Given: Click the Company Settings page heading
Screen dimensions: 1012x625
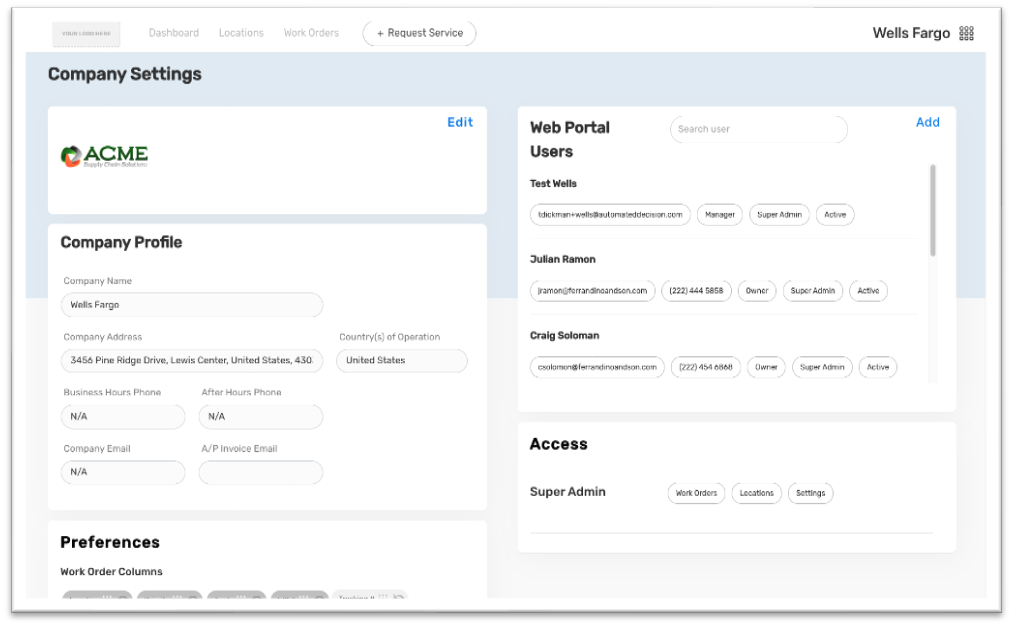Looking at the screenshot, I should click(125, 74).
